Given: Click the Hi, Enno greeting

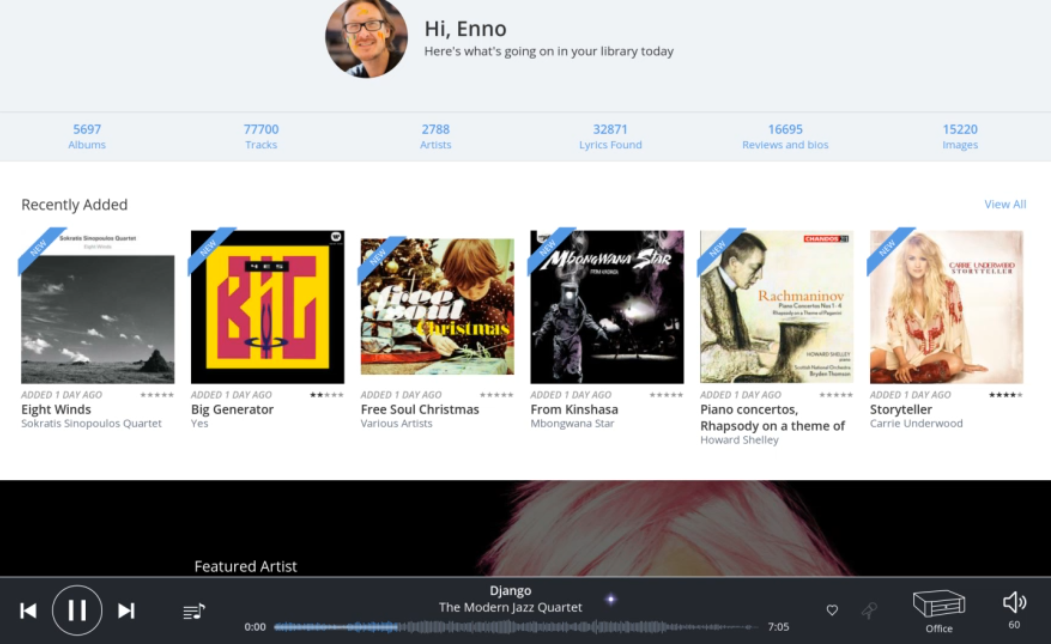Looking at the screenshot, I should (465, 29).
